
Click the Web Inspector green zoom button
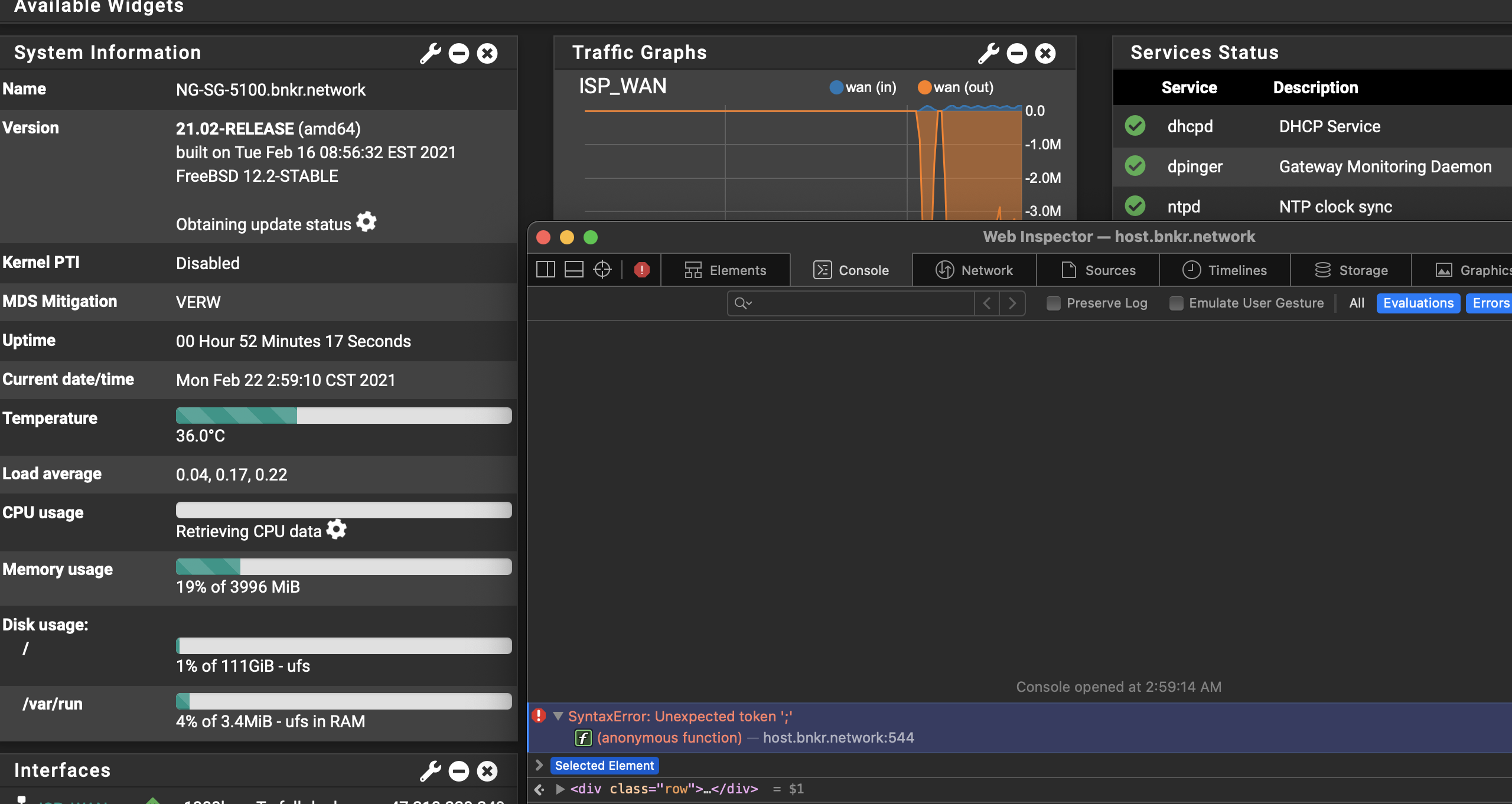tap(591, 237)
